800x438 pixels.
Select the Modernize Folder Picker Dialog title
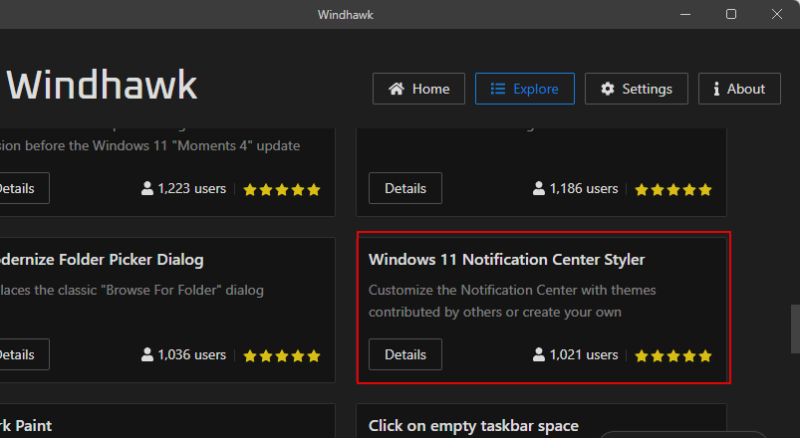pos(100,260)
